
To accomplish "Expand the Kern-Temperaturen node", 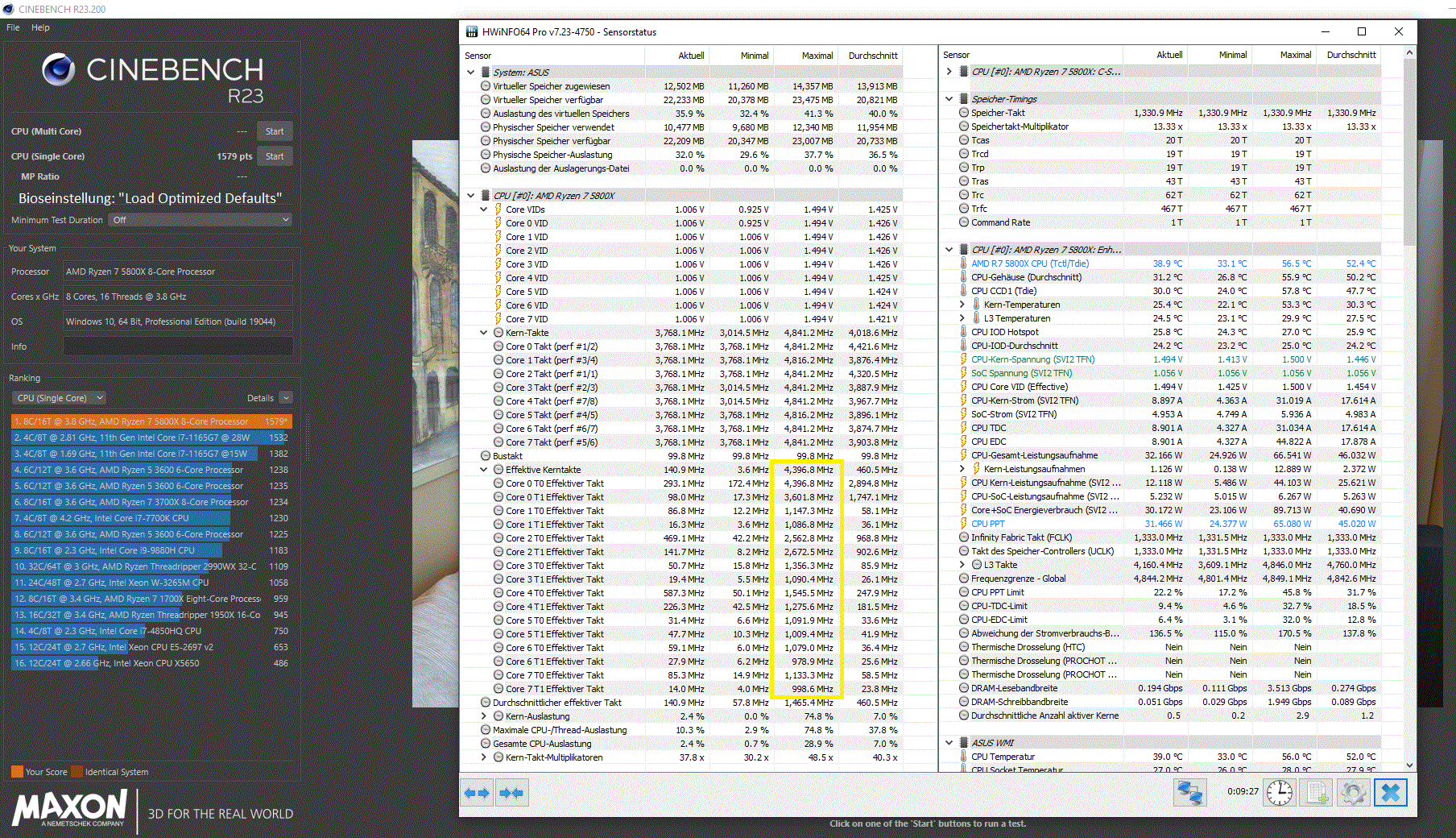I will 962,305.
